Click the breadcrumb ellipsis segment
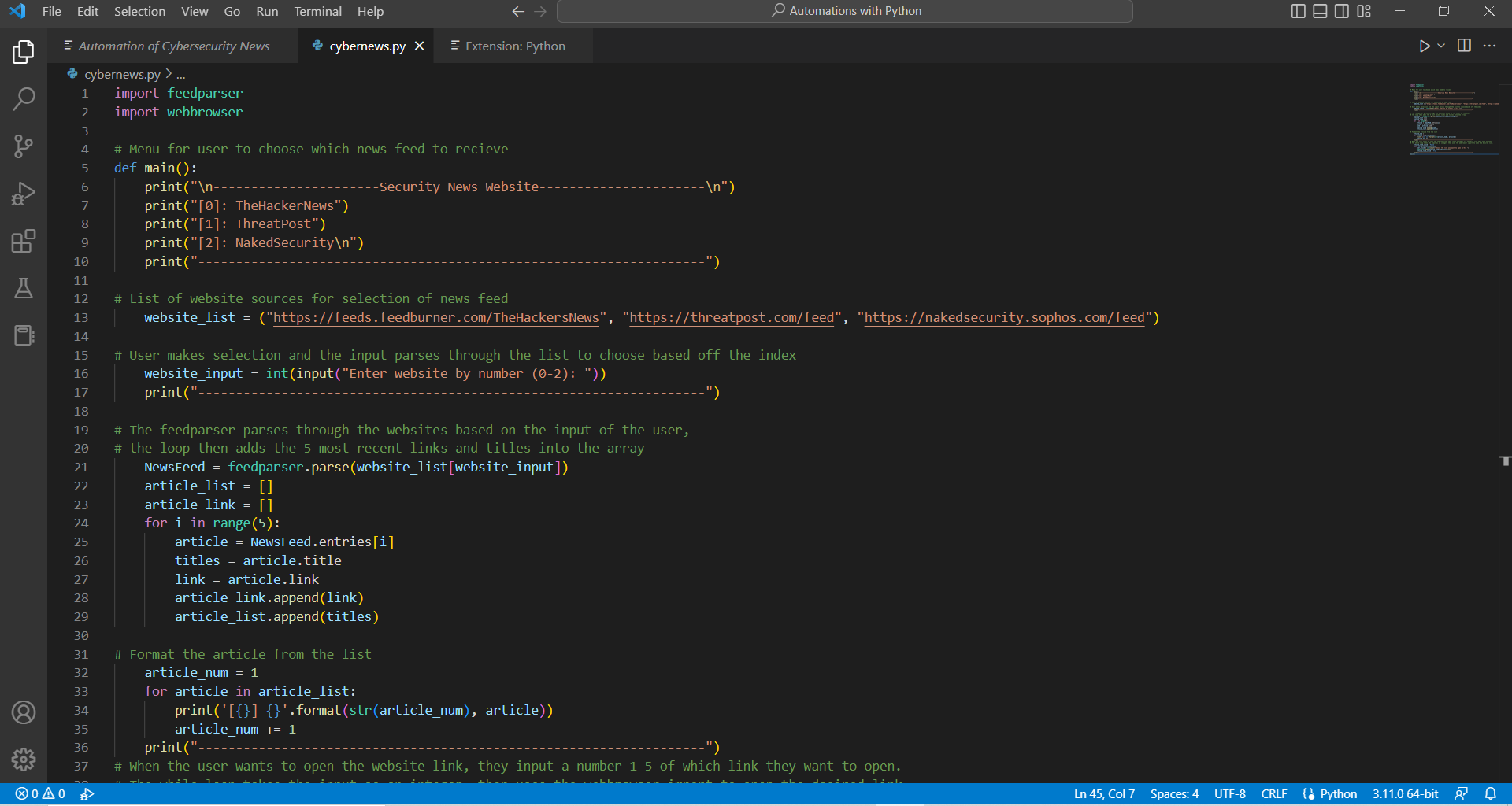Viewport: 1512px width, 806px height. pyautogui.click(x=181, y=74)
